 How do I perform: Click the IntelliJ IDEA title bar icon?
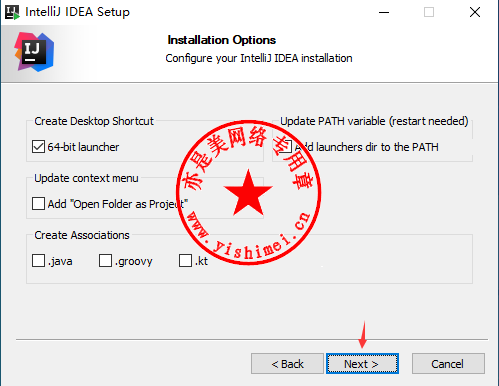tap(12, 12)
